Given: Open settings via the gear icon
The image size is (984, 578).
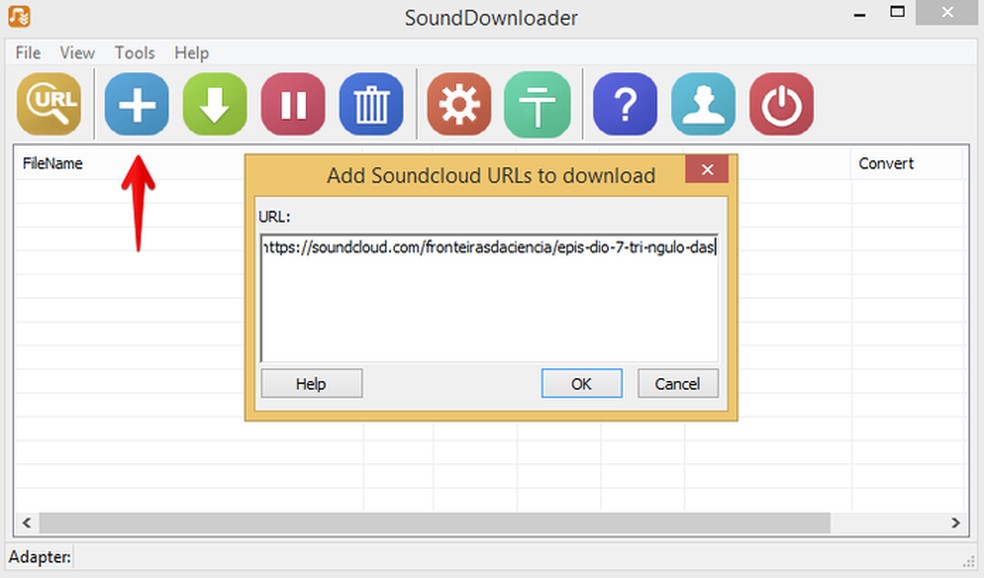Looking at the screenshot, I should (458, 103).
